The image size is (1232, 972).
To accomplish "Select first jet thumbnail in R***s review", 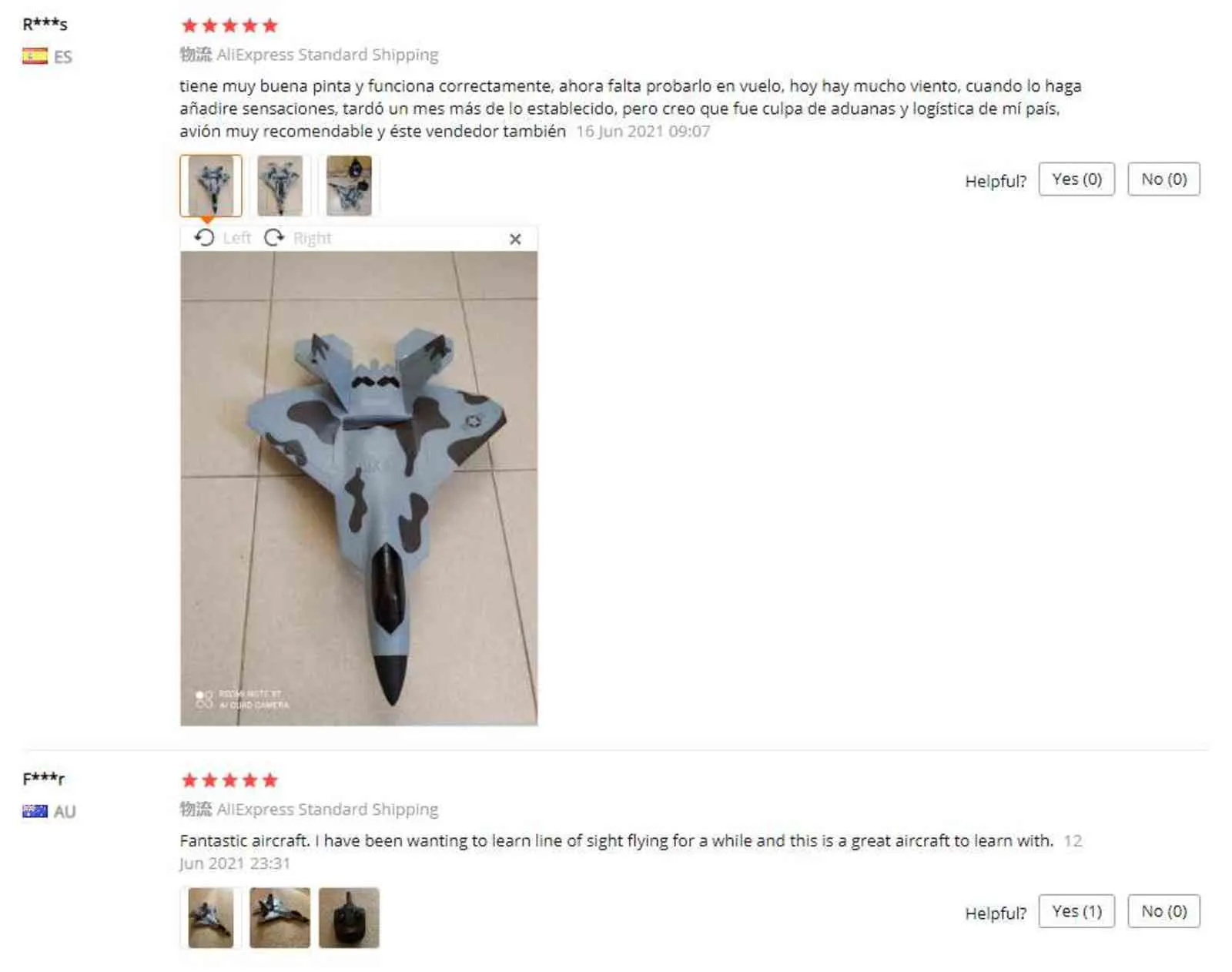I will point(210,186).
